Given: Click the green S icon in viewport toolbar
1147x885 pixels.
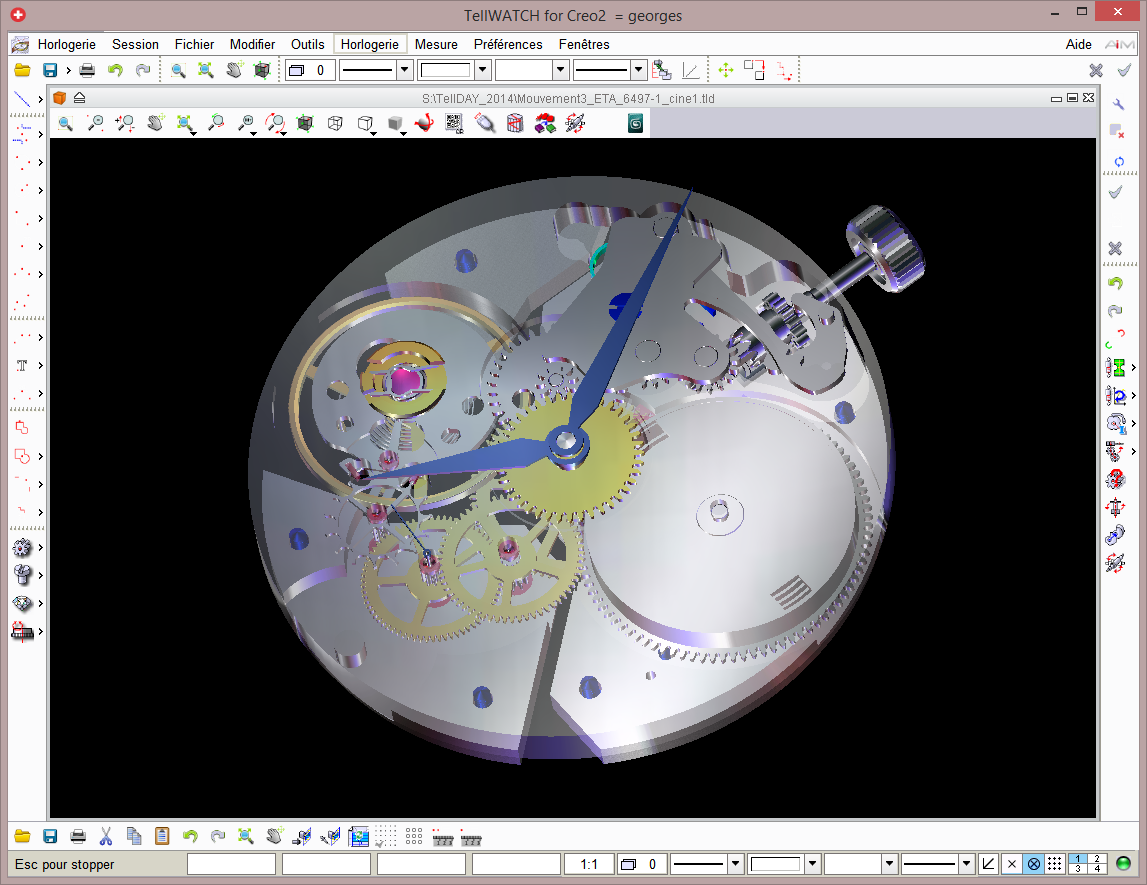Looking at the screenshot, I should point(635,123).
